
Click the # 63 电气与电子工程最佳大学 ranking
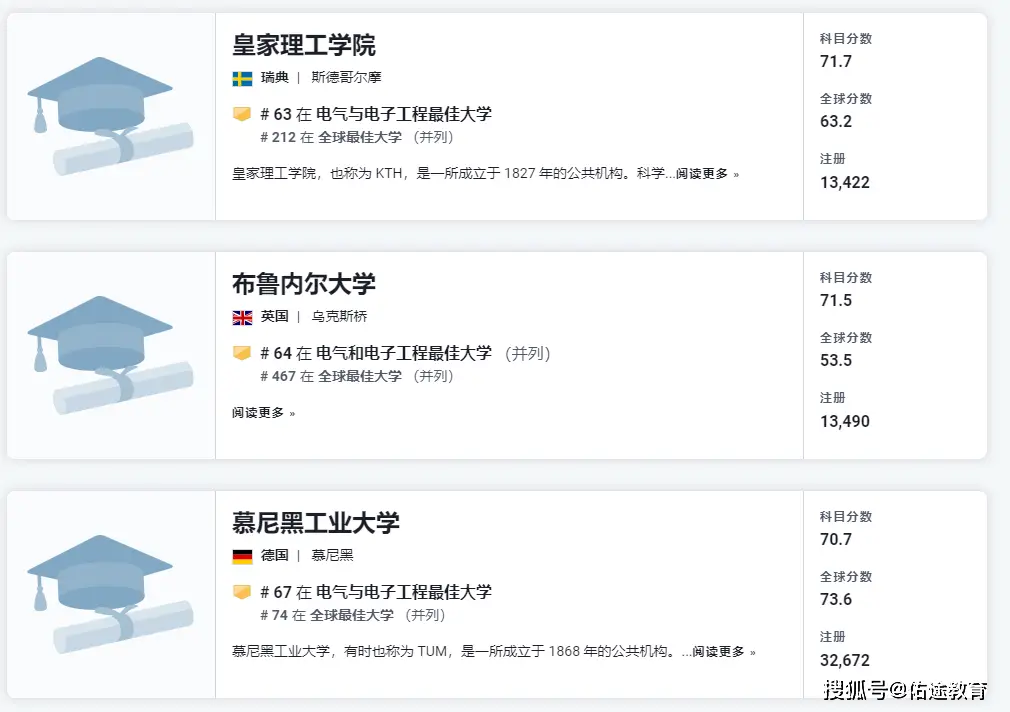376,114
